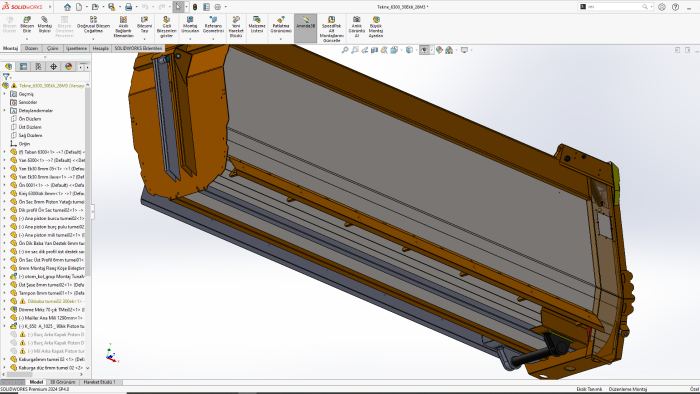Open the Referans Geometrisi dropdown arrow

[213, 39]
